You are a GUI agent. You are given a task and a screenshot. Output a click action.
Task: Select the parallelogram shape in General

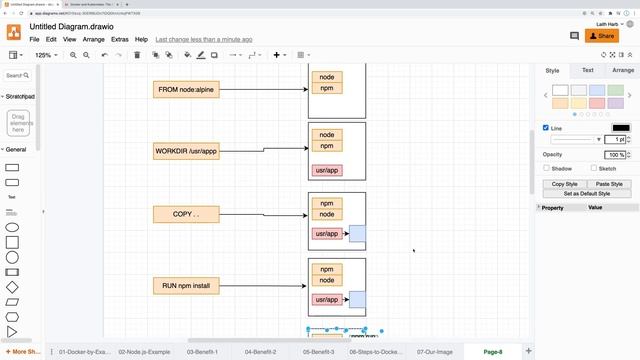[12, 302]
